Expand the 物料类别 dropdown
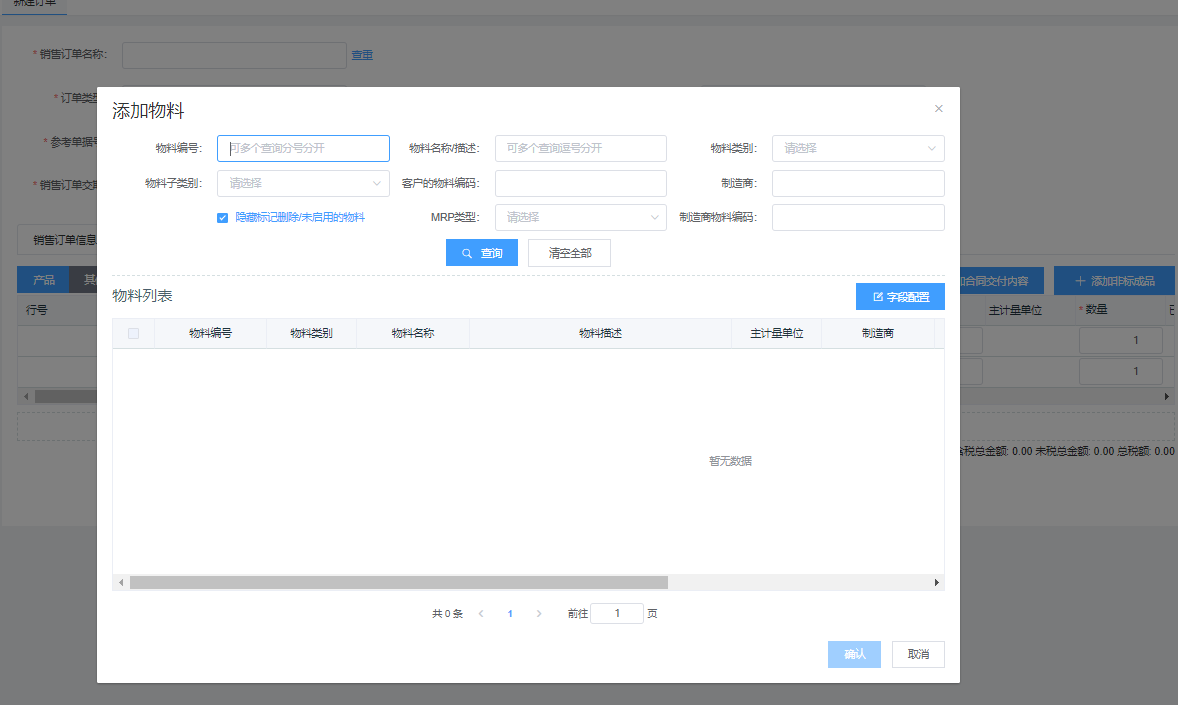The width and height of the screenshot is (1178, 705). pos(857,148)
